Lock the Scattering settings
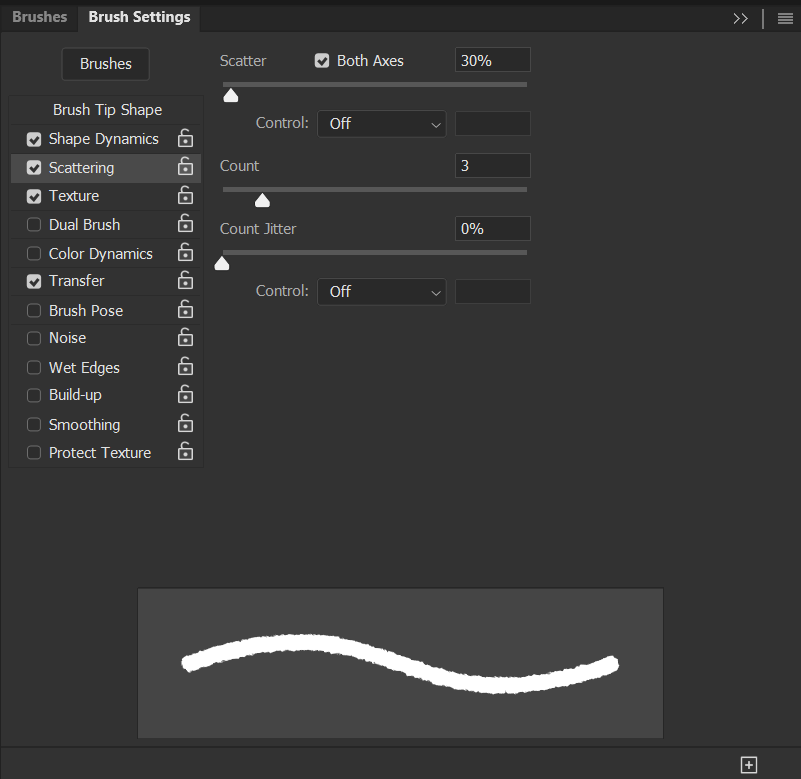801x779 pixels. pyautogui.click(x=185, y=167)
